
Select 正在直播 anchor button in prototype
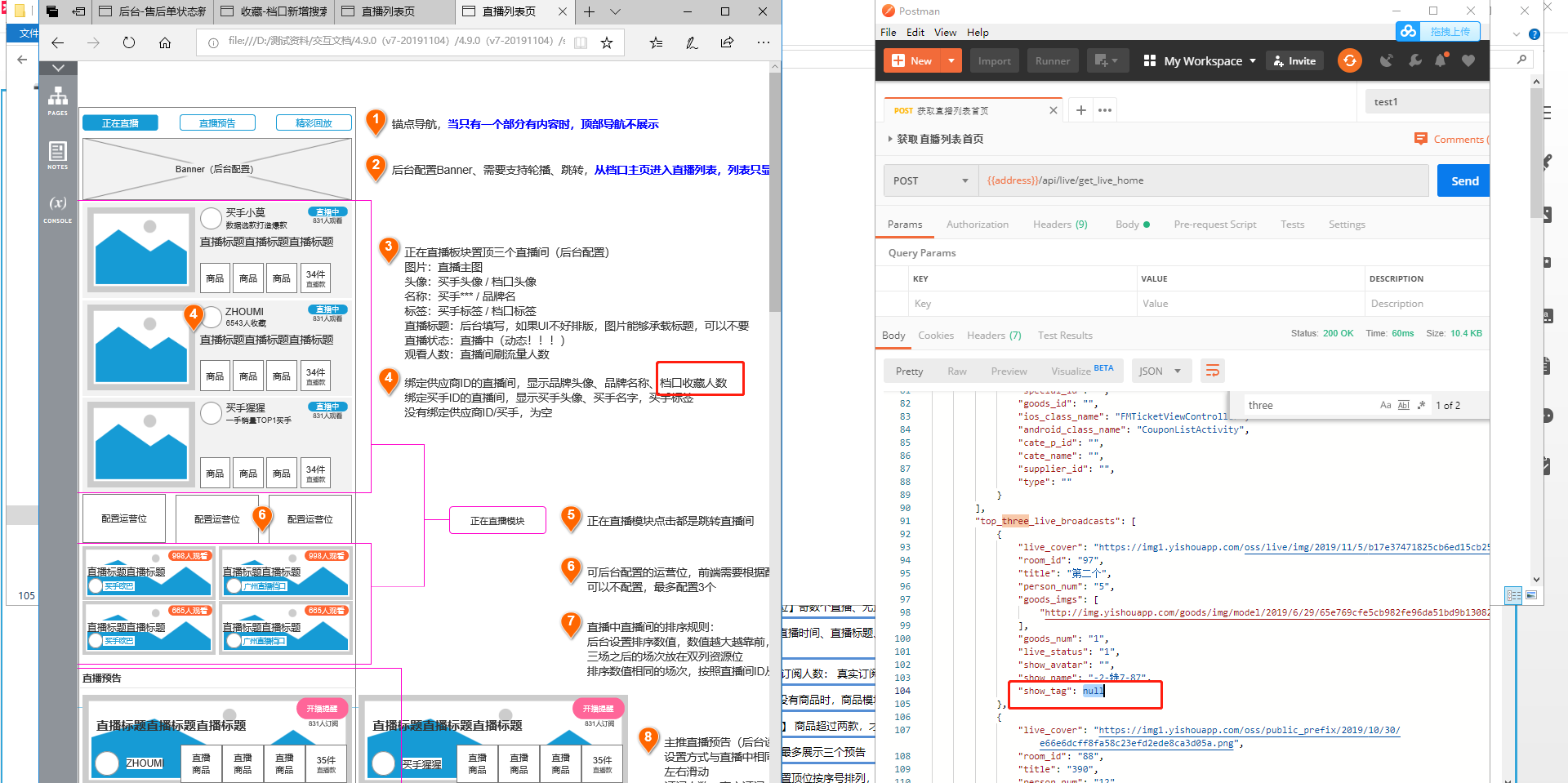pos(120,123)
